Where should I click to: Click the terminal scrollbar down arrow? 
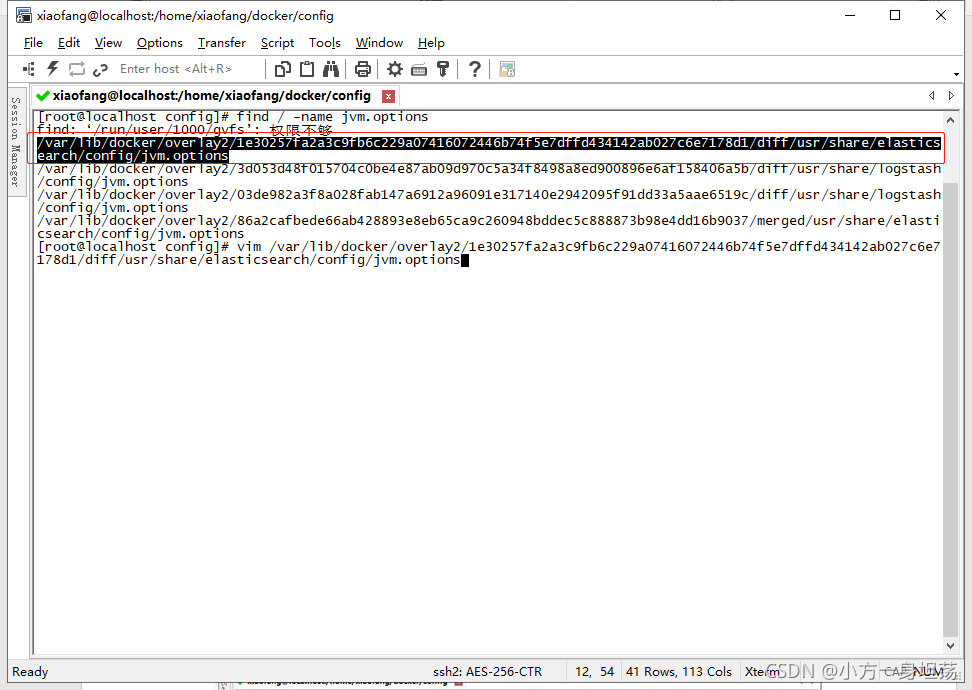(x=950, y=645)
